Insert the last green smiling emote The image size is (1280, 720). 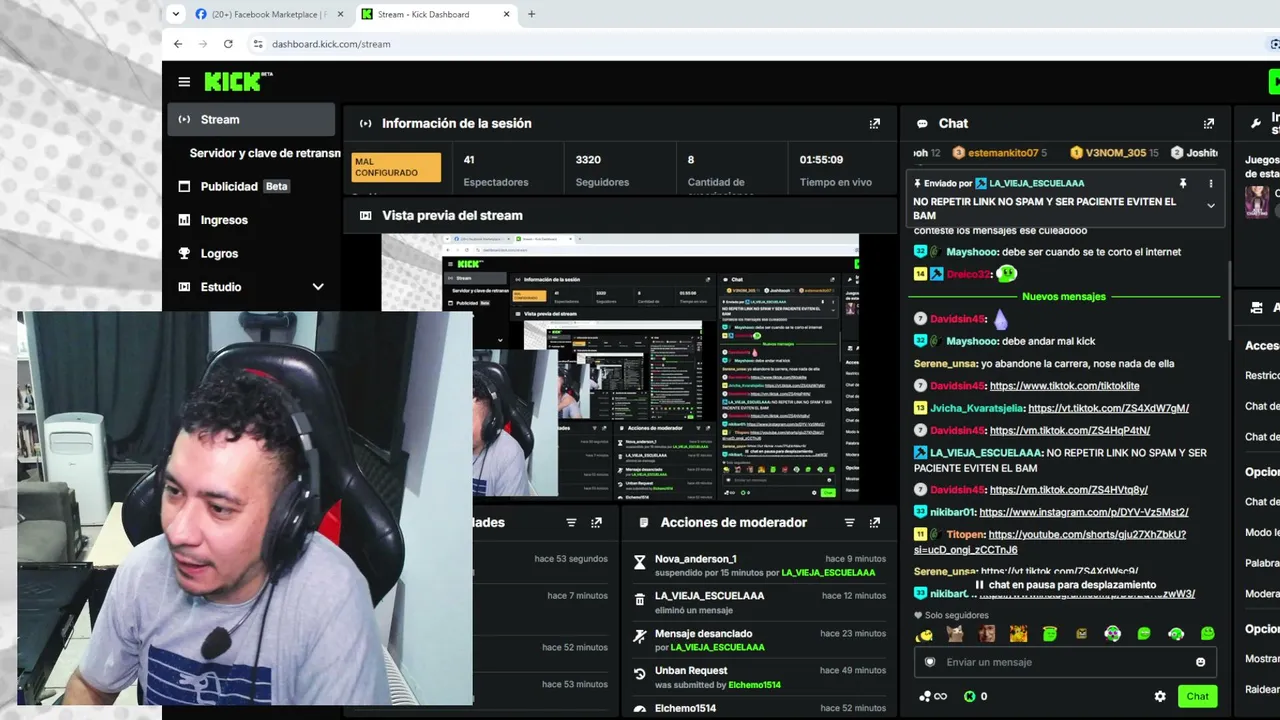coord(1207,634)
